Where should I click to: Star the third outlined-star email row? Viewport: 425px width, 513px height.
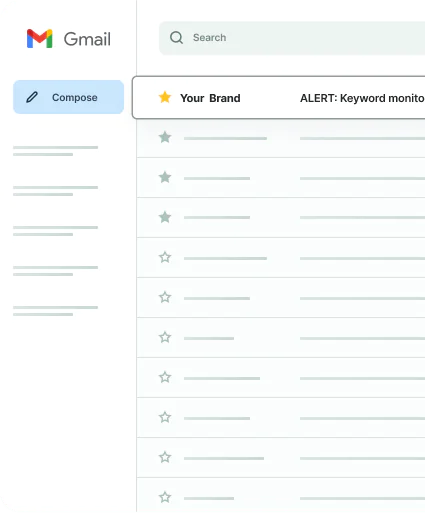[x=165, y=337]
